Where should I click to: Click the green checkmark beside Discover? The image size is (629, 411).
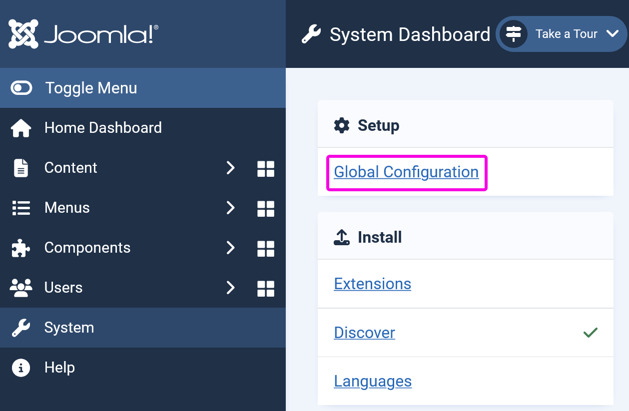click(x=590, y=332)
